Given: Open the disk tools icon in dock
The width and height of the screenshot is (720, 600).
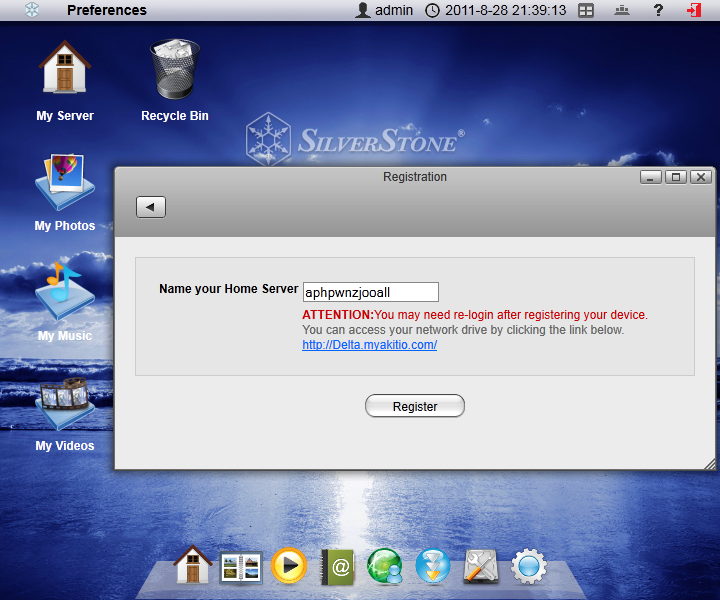Looking at the screenshot, I should coord(481,567).
